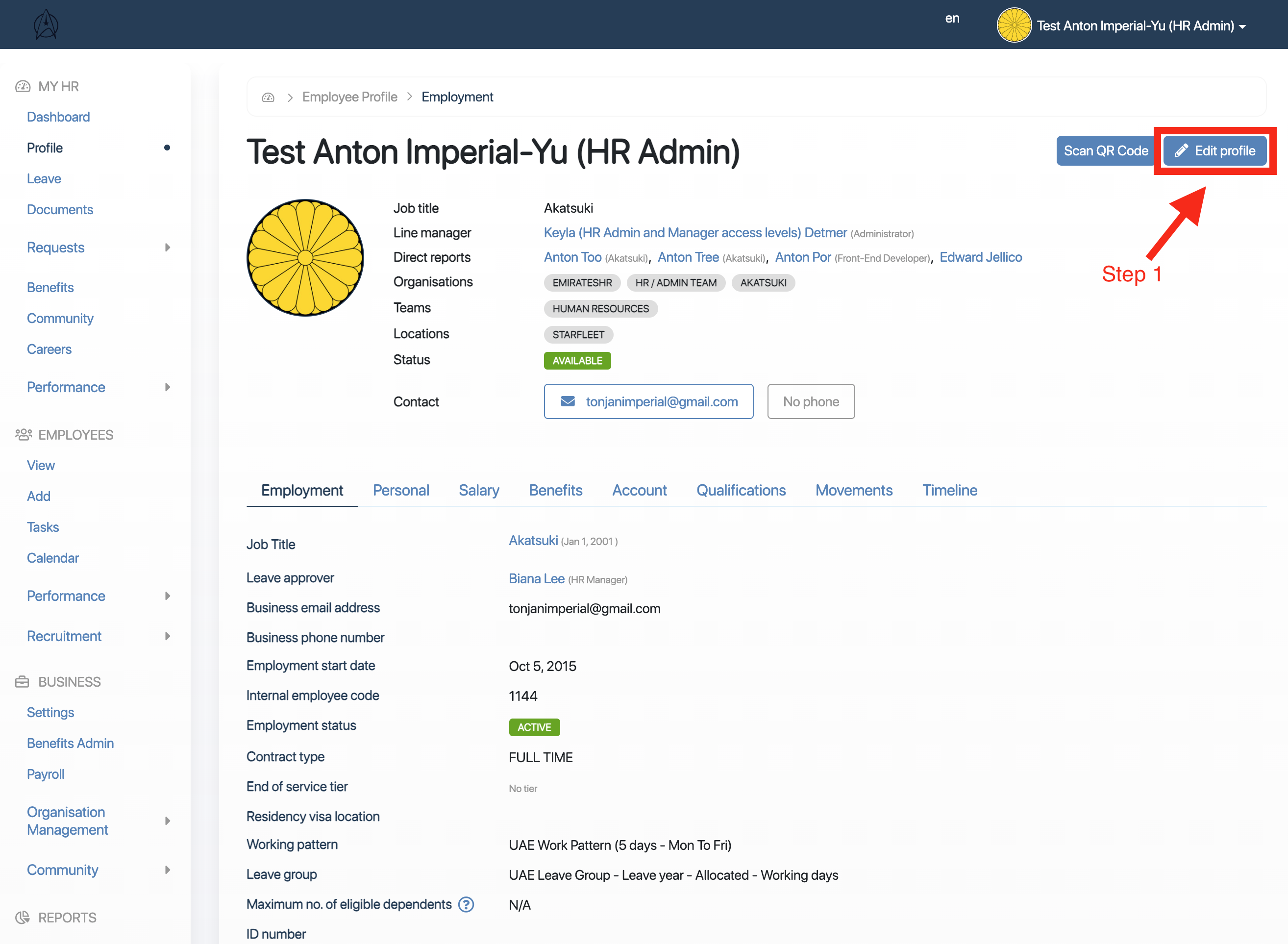Click the Starfleet logo in header
1288x944 pixels.
point(46,25)
